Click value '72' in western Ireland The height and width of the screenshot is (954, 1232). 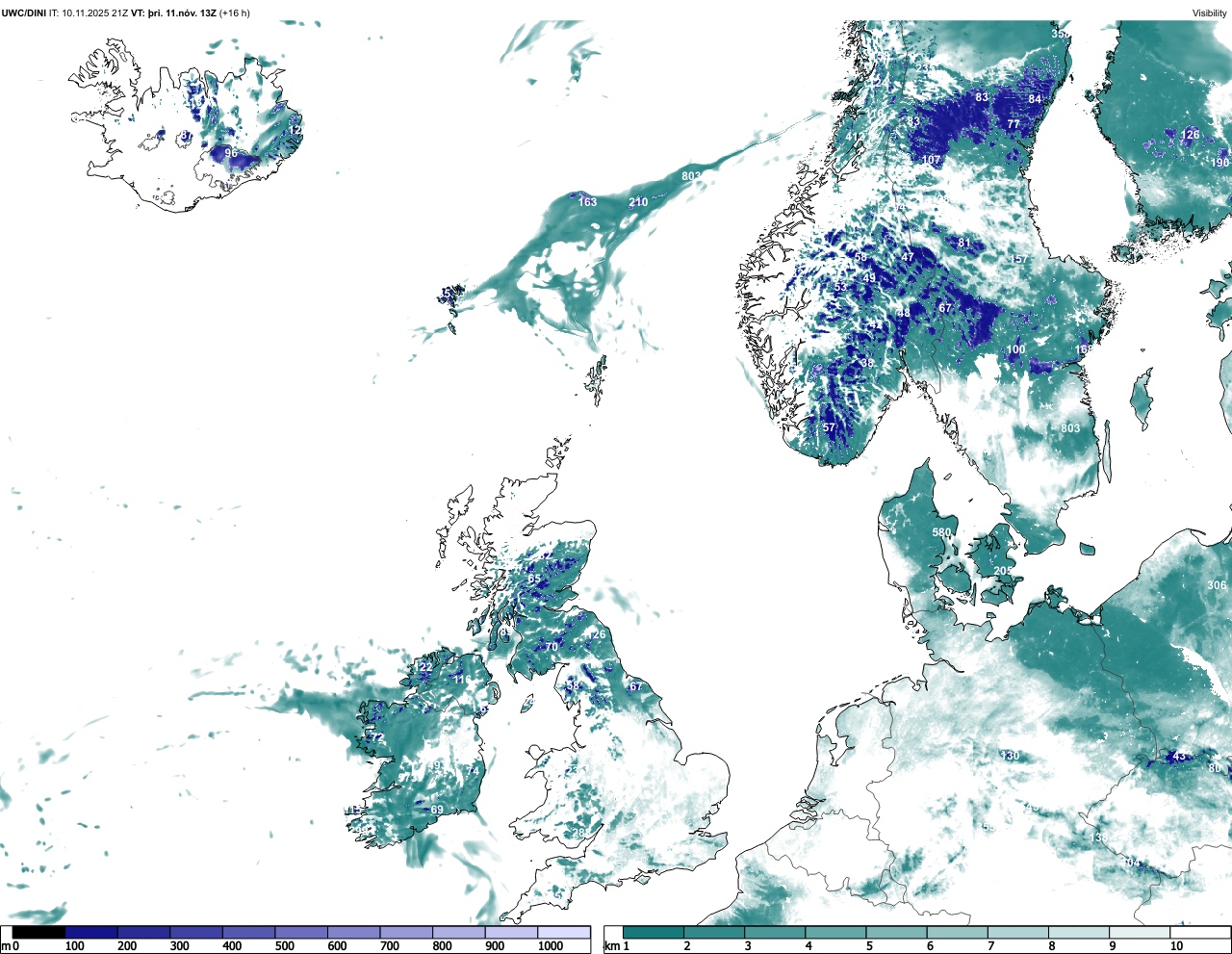click(377, 738)
